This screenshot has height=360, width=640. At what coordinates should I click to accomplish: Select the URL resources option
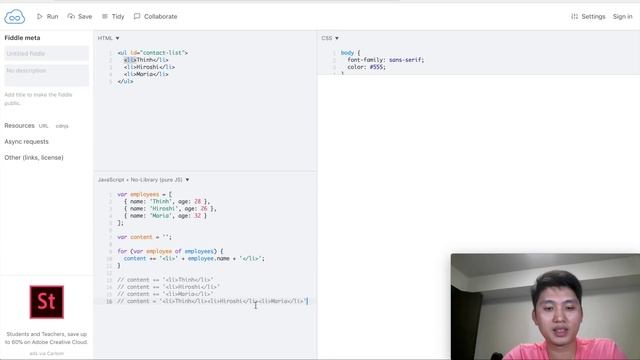click(43, 126)
